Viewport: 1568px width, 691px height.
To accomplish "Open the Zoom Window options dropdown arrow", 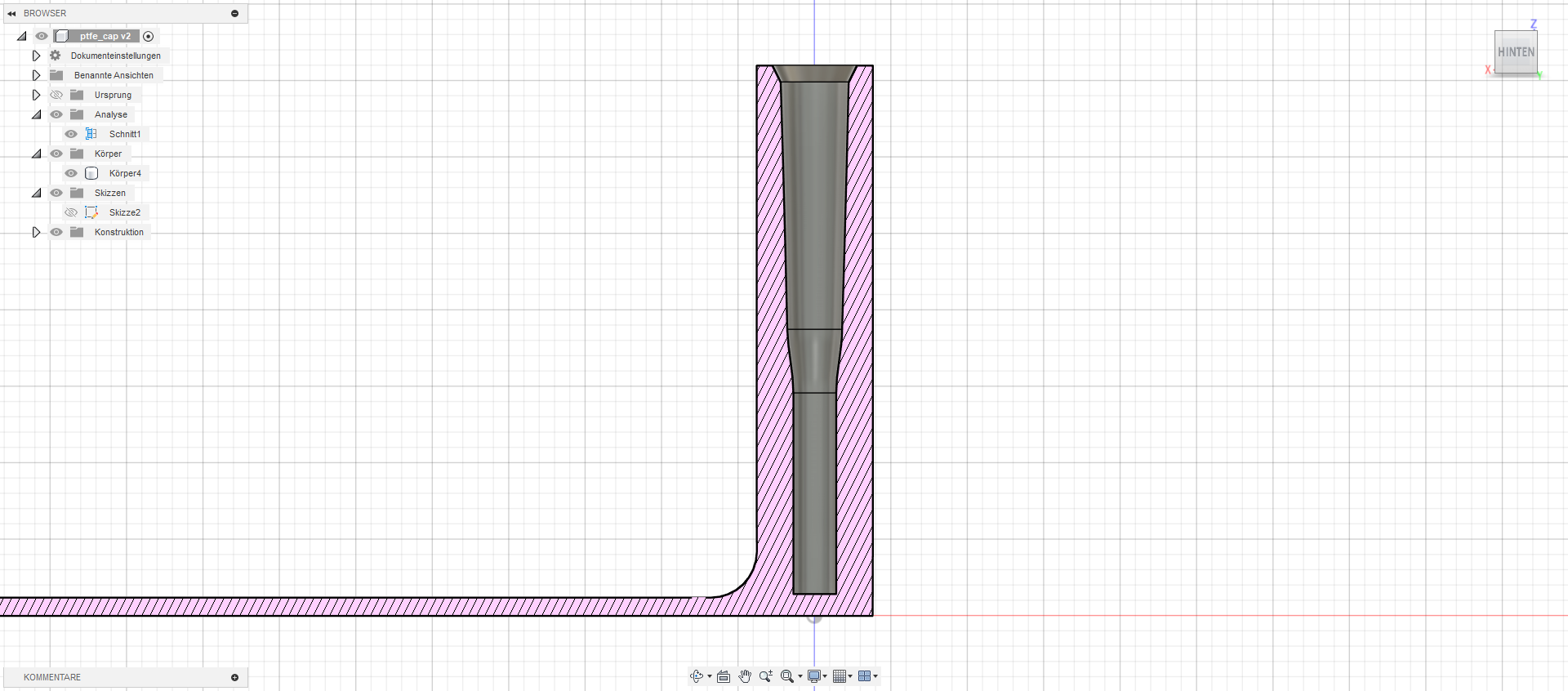I will 800,676.
